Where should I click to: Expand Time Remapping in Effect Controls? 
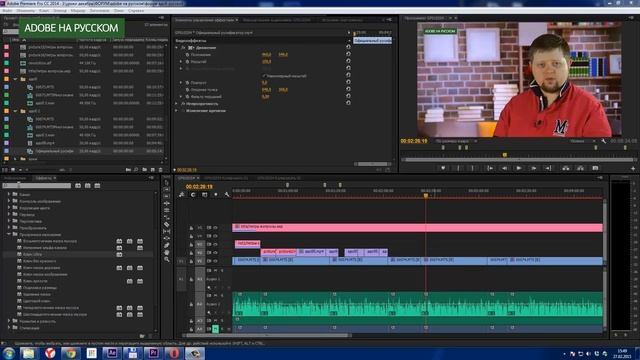(x=177, y=111)
